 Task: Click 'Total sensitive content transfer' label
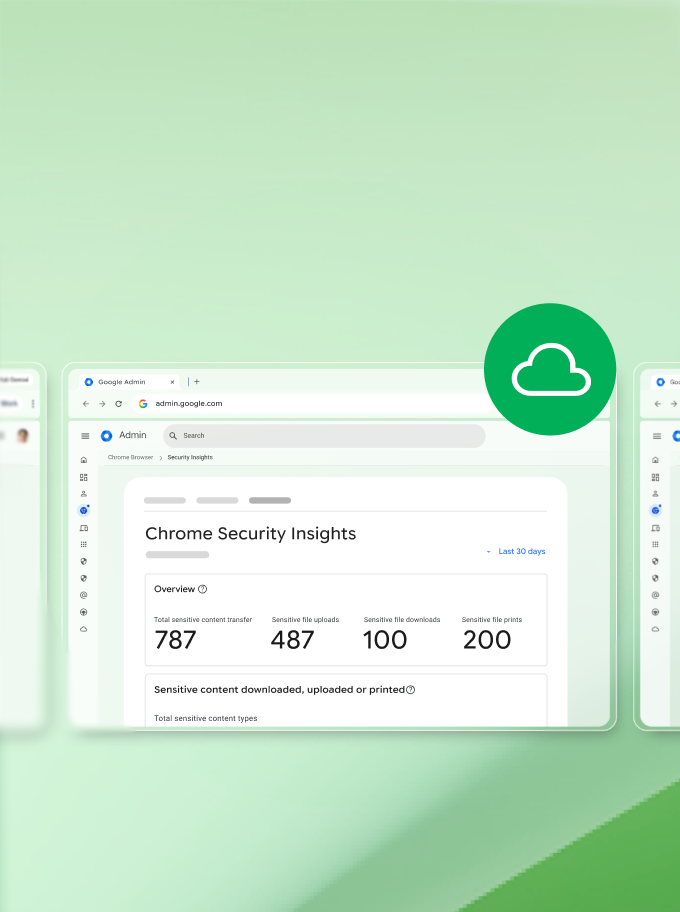pyautogui.click(x=203, y=620)
